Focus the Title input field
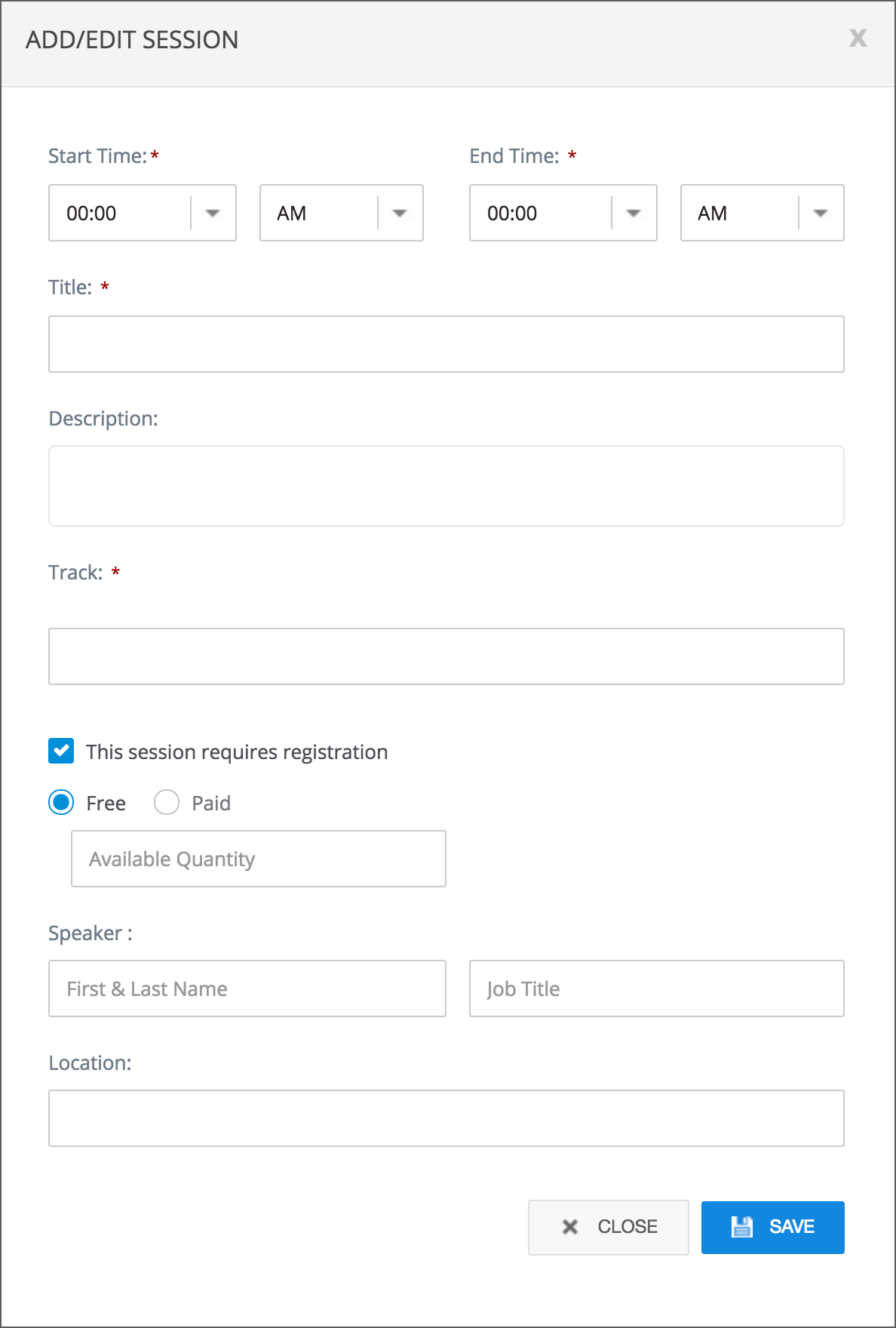Screen dimensions: 896x1328 click(446, 344)
